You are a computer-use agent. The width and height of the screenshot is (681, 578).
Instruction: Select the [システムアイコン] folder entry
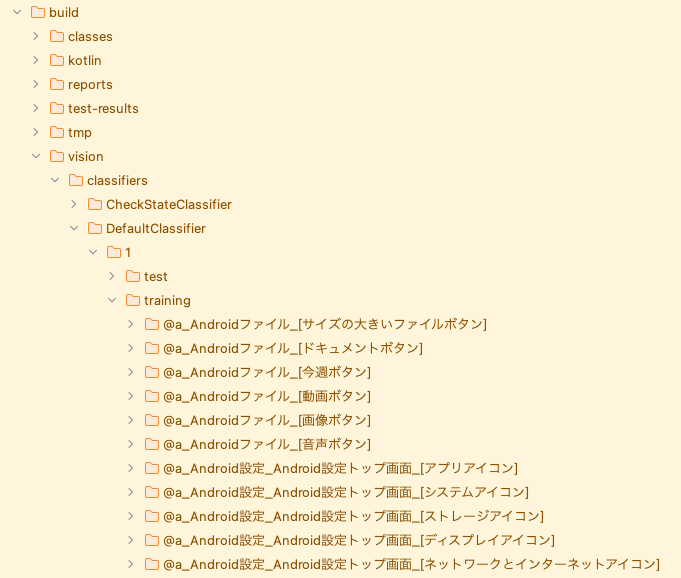coord(346,492)
